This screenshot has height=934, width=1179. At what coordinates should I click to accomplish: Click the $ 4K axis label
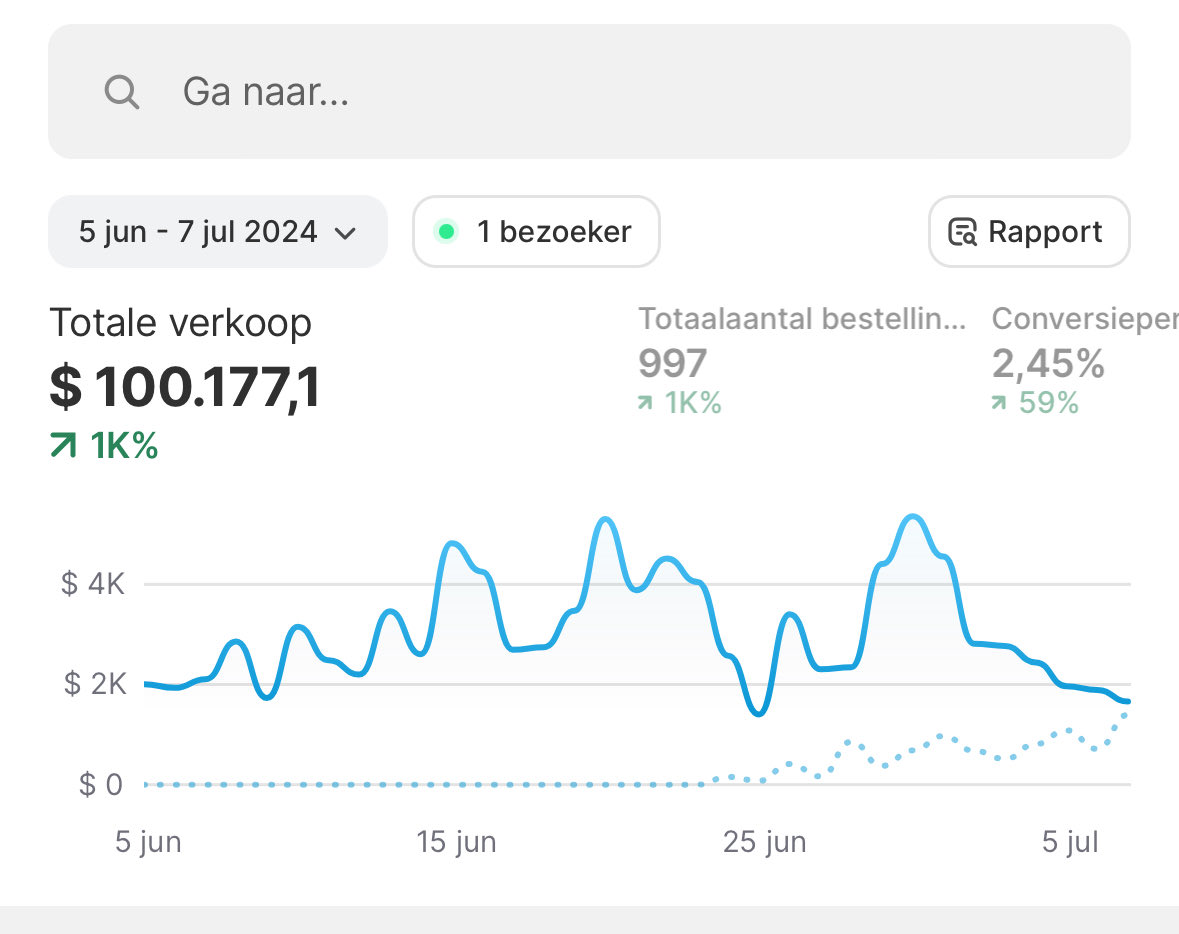click(x=92, y=584)
